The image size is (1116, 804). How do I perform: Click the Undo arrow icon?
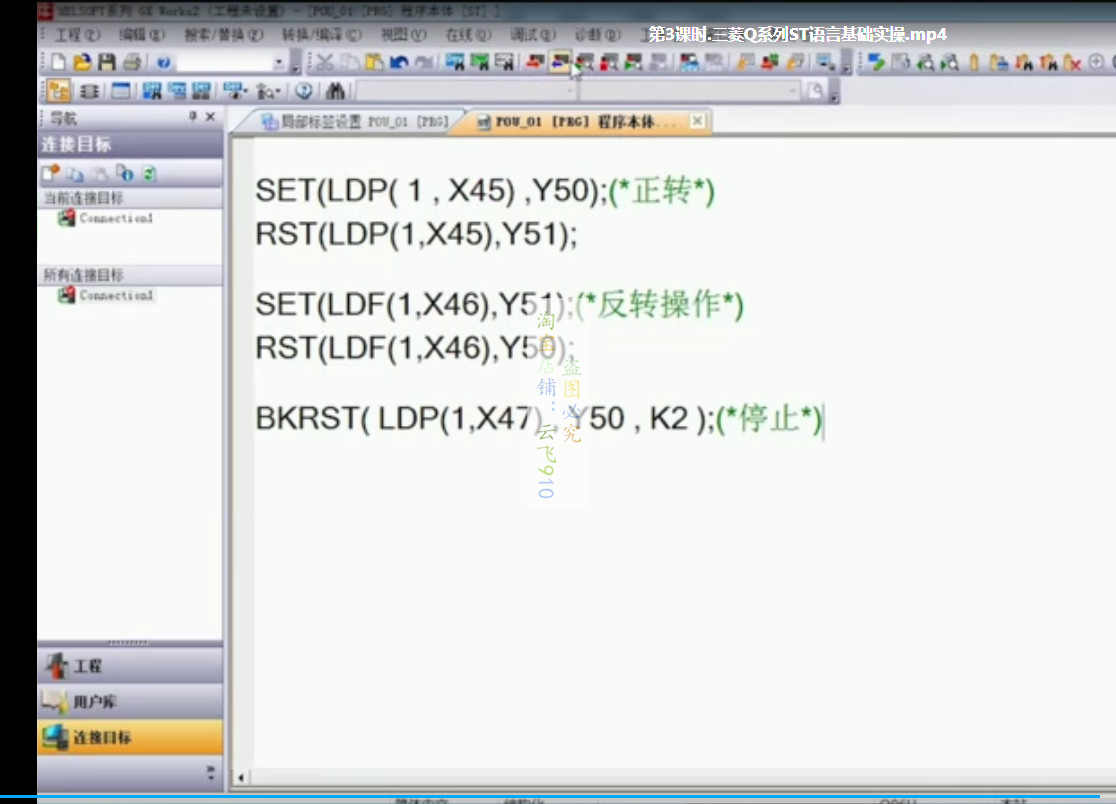pos(399,63)
